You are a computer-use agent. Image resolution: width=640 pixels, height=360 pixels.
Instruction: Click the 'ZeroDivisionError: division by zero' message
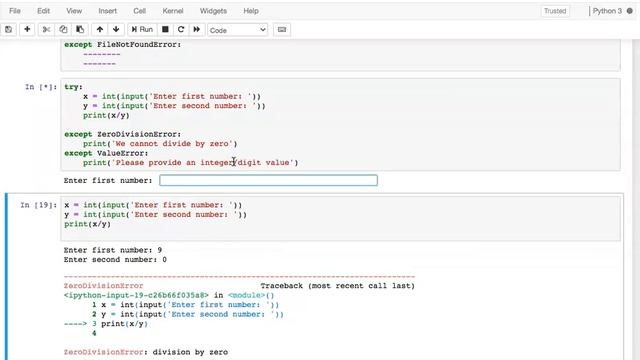coord(146,352)
